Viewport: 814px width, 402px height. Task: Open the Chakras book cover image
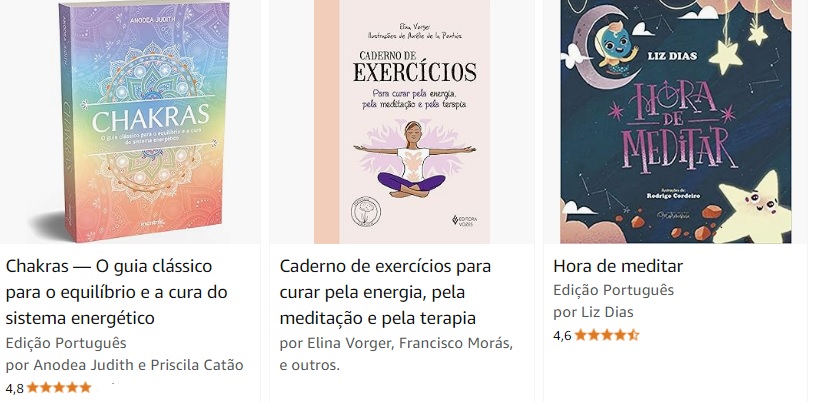click(x=144, y=122)
